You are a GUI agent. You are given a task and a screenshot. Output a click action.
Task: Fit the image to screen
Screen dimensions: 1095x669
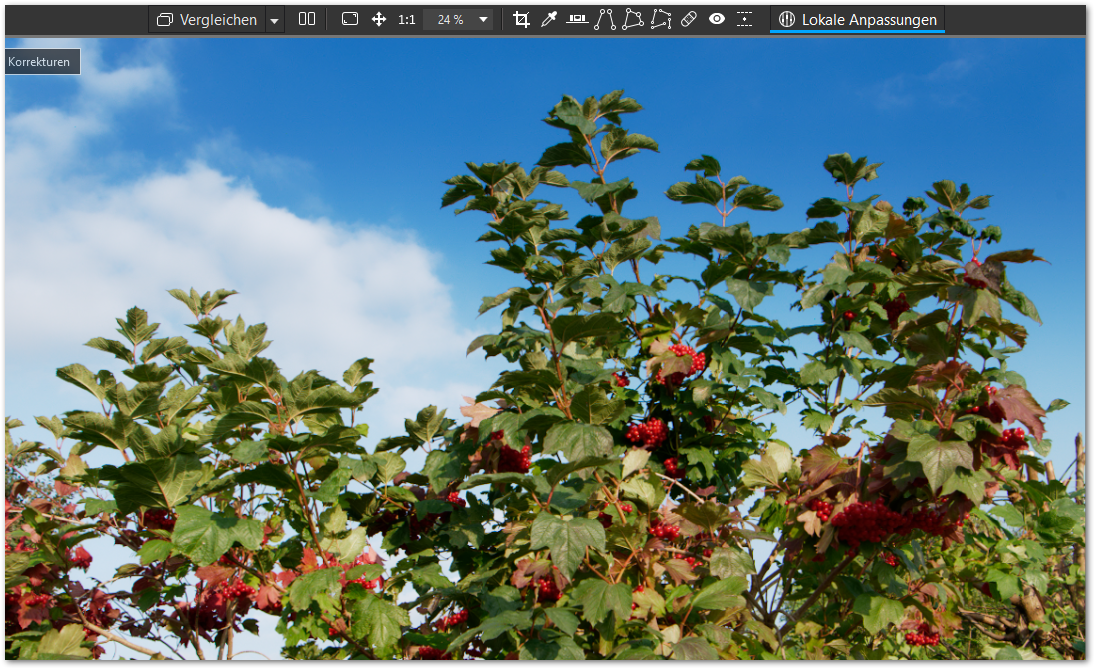(350, 19)
